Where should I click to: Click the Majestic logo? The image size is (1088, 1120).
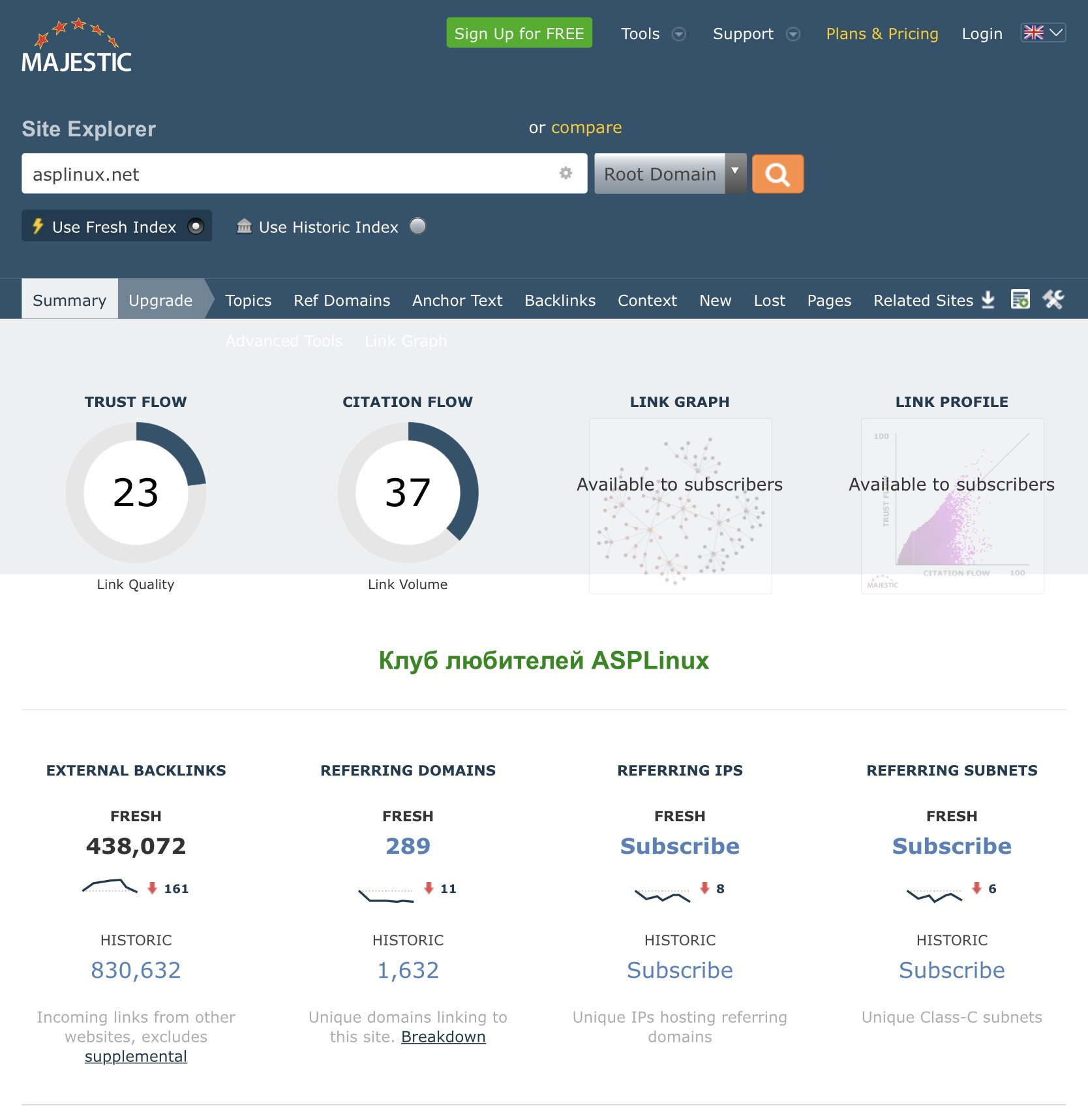[x=77, y=45]
